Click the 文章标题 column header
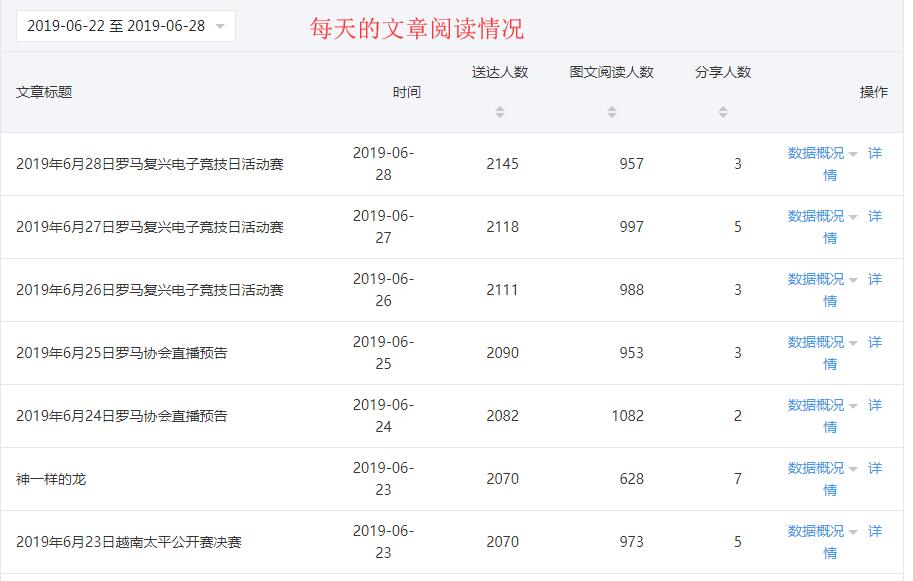The height and width of the screenshot is (581, 913). point(44,92)
